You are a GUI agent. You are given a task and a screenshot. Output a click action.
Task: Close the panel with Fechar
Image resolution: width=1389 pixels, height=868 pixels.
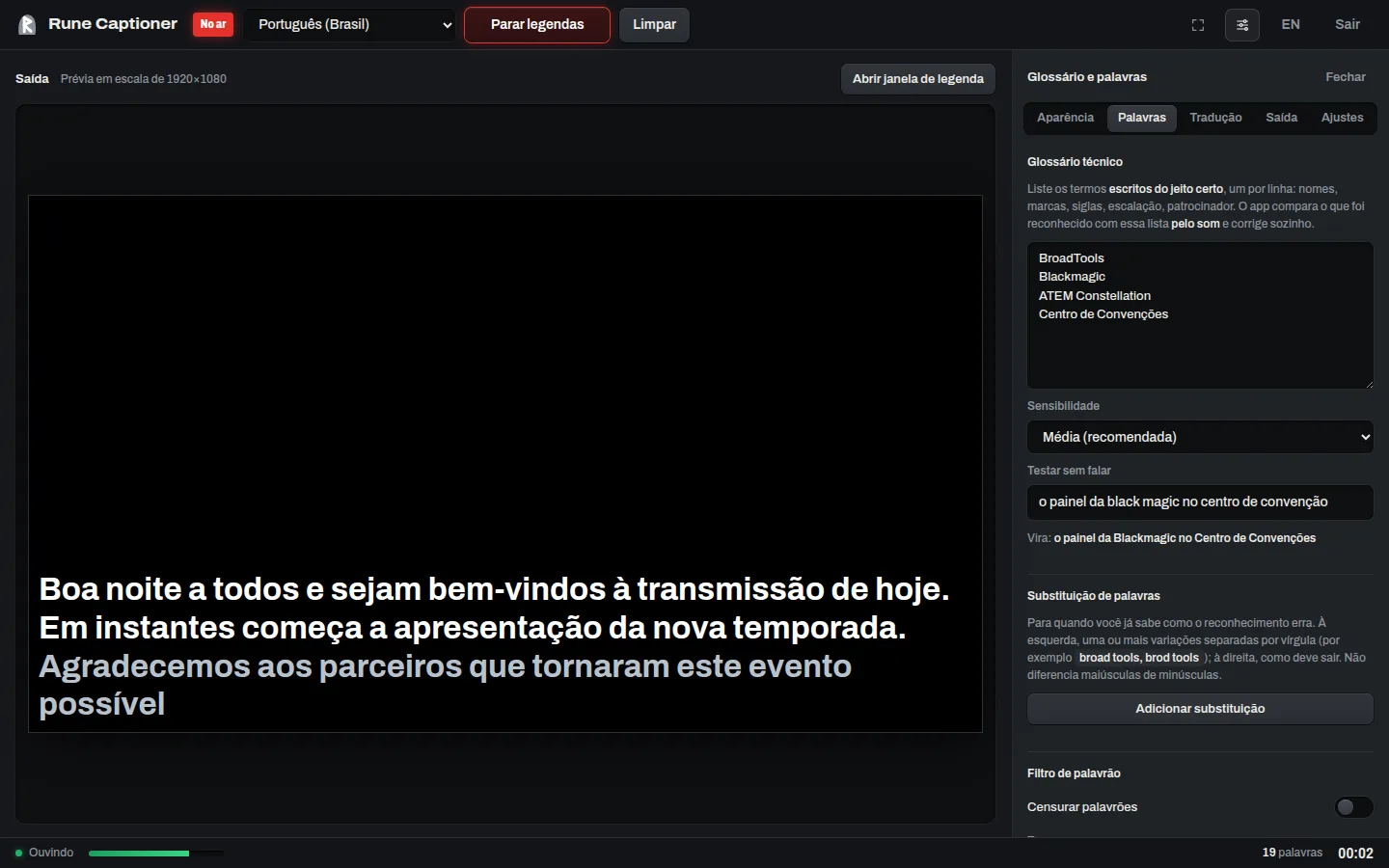pyautogui.click(x=1346, y=77)
